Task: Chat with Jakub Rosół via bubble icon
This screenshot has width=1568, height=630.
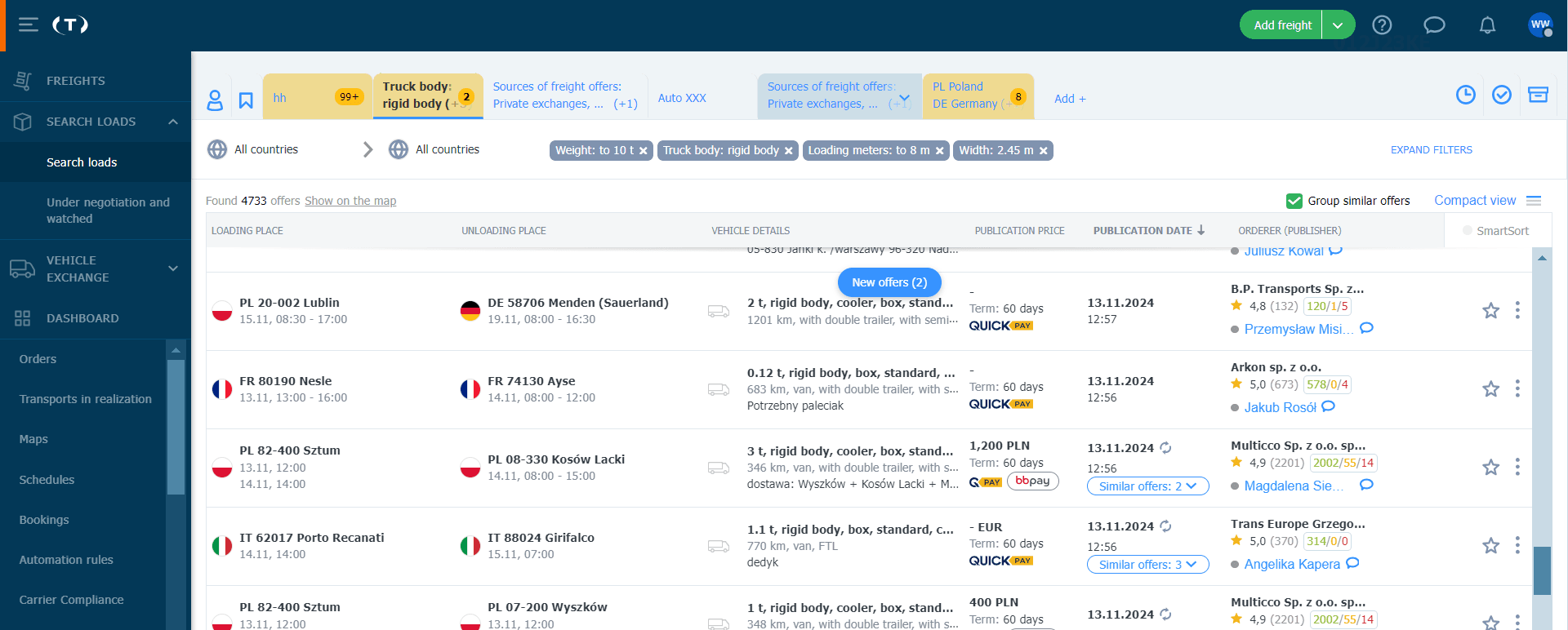Action: pyautogui.click(x=1328, y=406)
